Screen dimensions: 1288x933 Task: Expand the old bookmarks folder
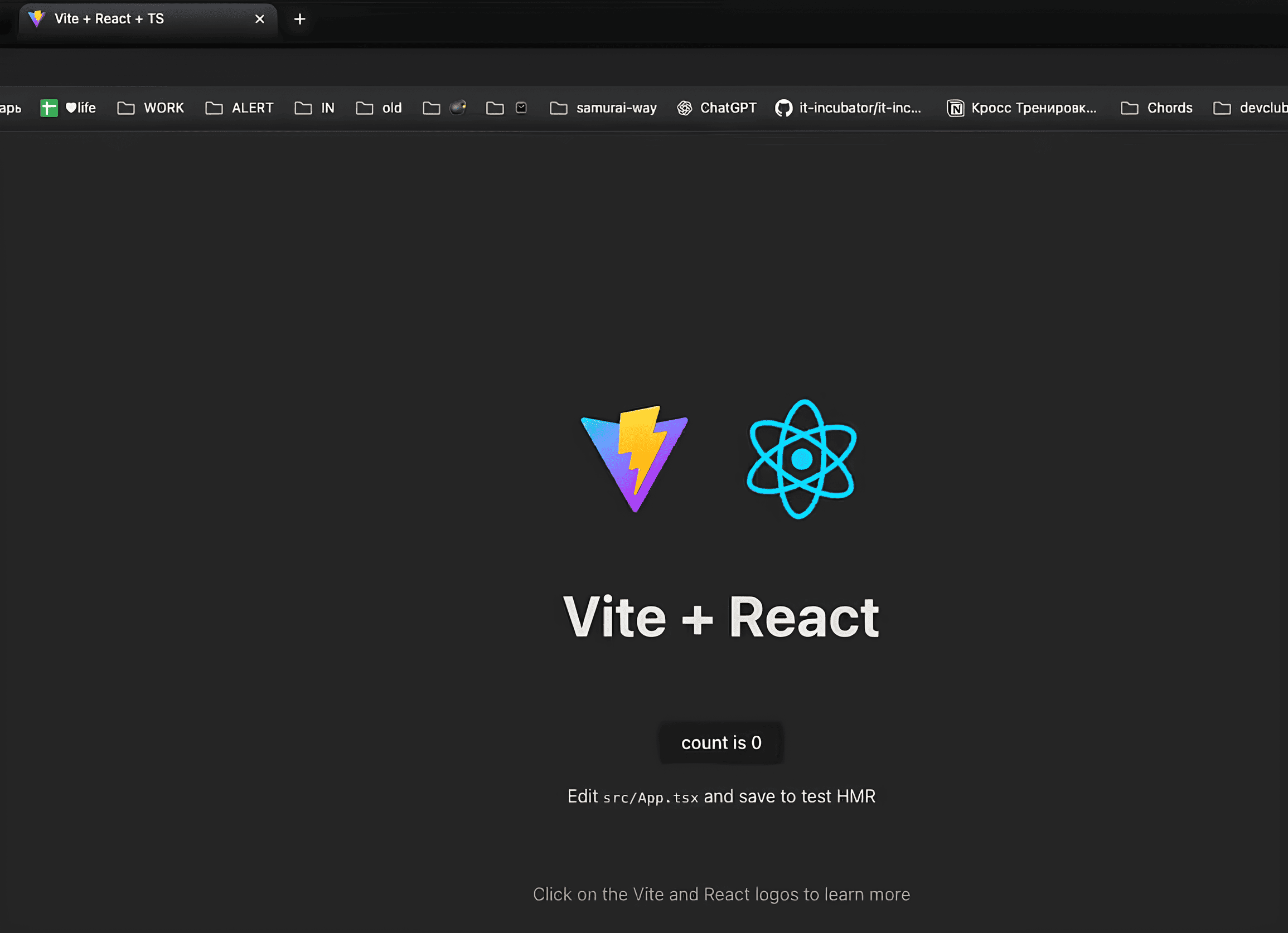click(379, 108)
